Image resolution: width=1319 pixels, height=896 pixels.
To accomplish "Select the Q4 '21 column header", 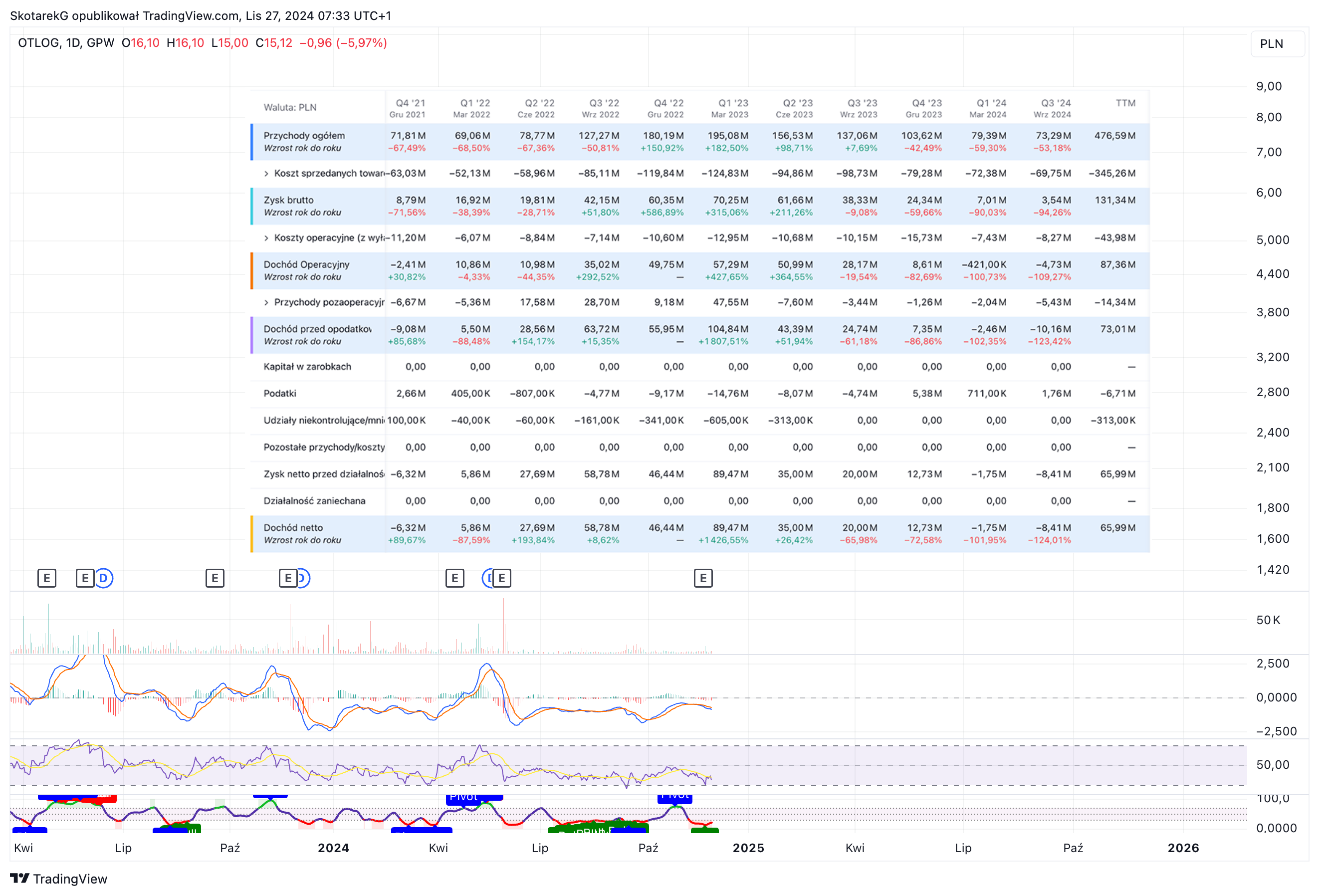I will [408, 108].
